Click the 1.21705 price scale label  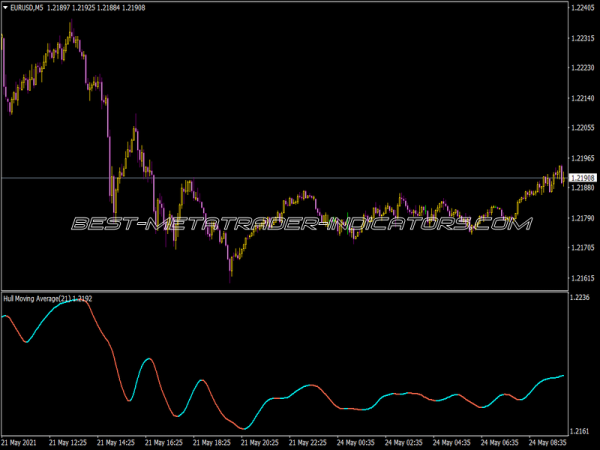pyautogui.click(x=582, y=247)
